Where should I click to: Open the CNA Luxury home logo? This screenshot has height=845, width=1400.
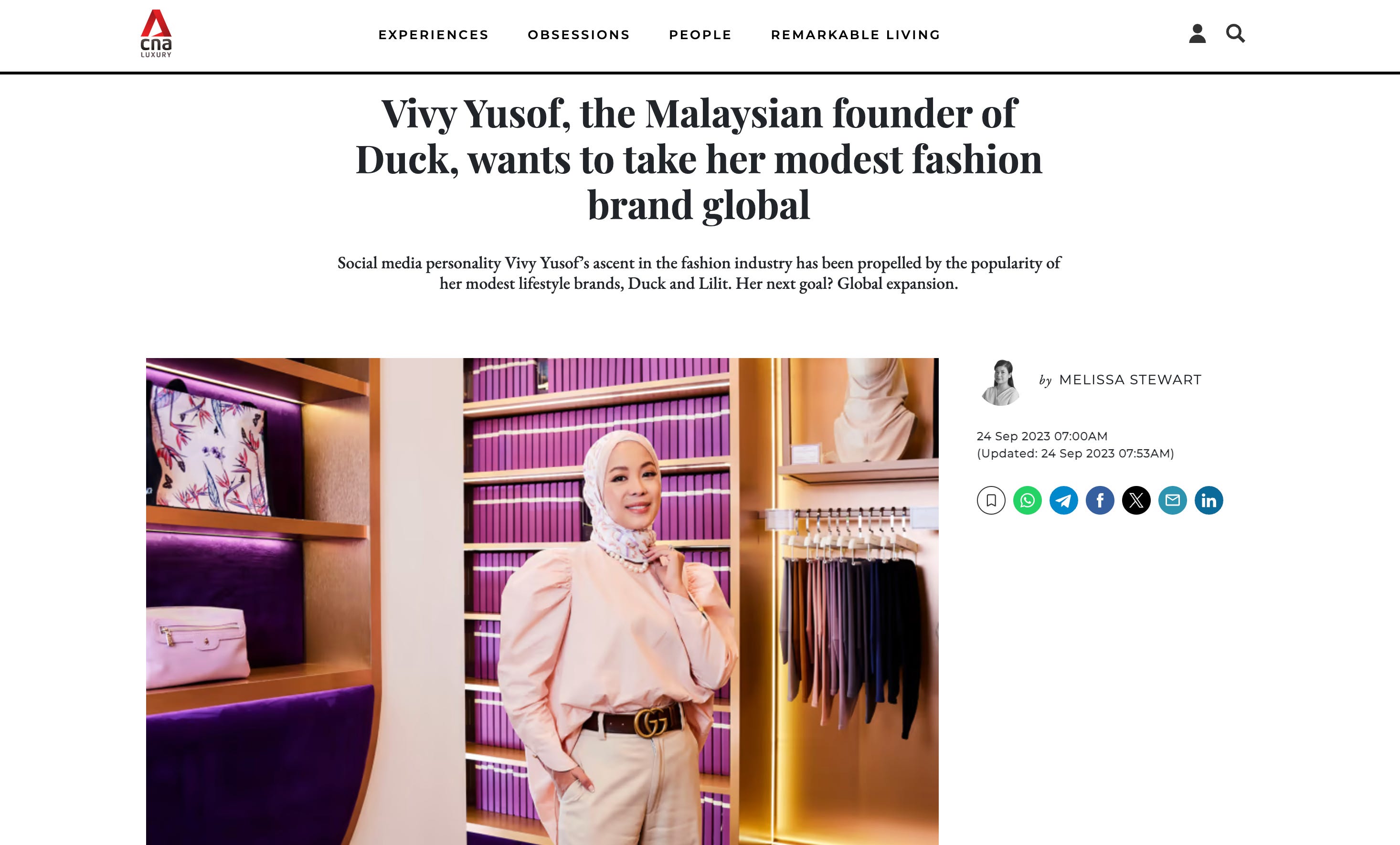156,33
